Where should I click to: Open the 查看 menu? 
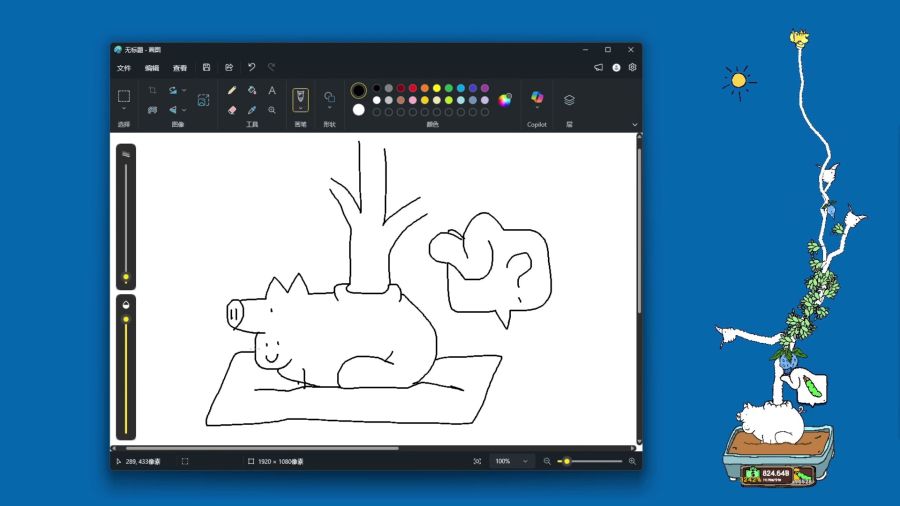(180, 68)
